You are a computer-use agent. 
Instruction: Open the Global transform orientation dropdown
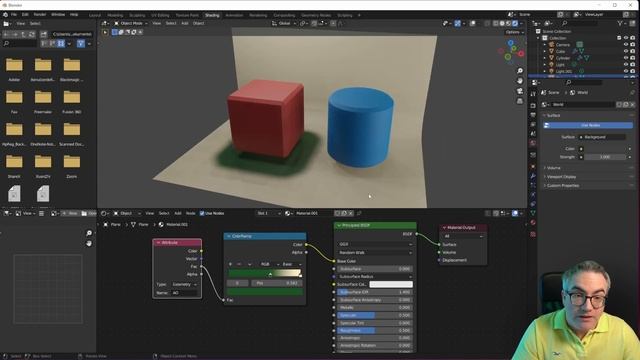[283, 23]
